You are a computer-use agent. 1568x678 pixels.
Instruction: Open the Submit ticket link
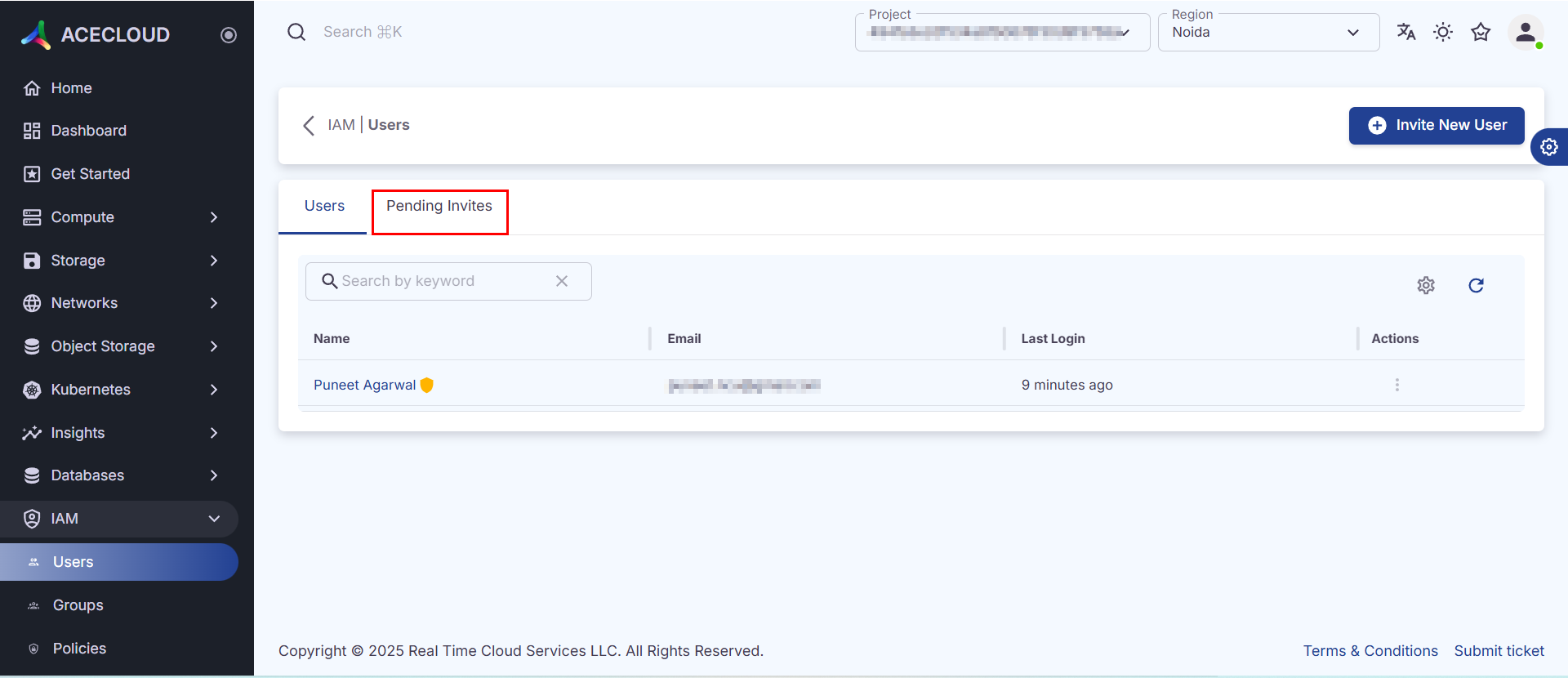[x=1499, y=651]
